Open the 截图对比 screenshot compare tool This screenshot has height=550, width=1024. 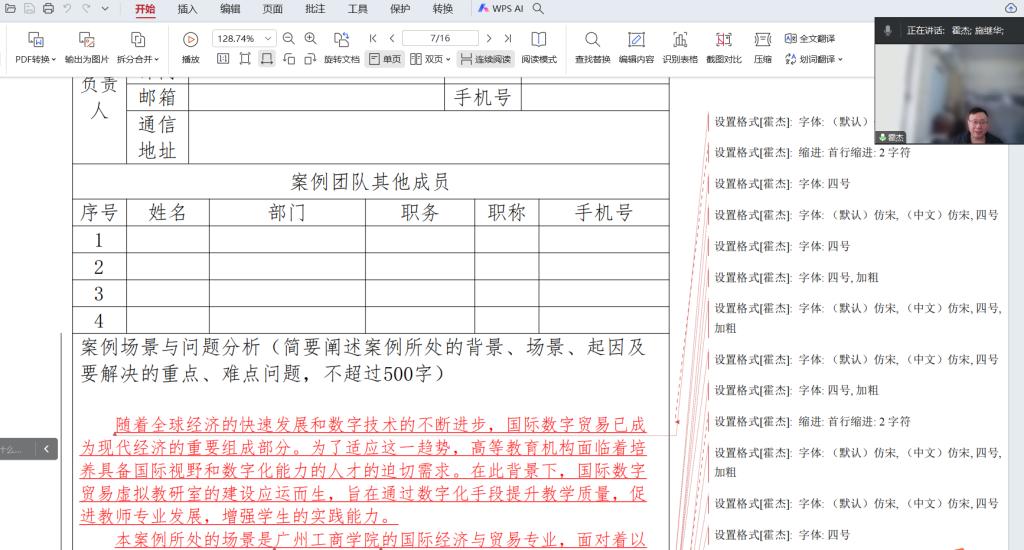[x=724, y=40]
